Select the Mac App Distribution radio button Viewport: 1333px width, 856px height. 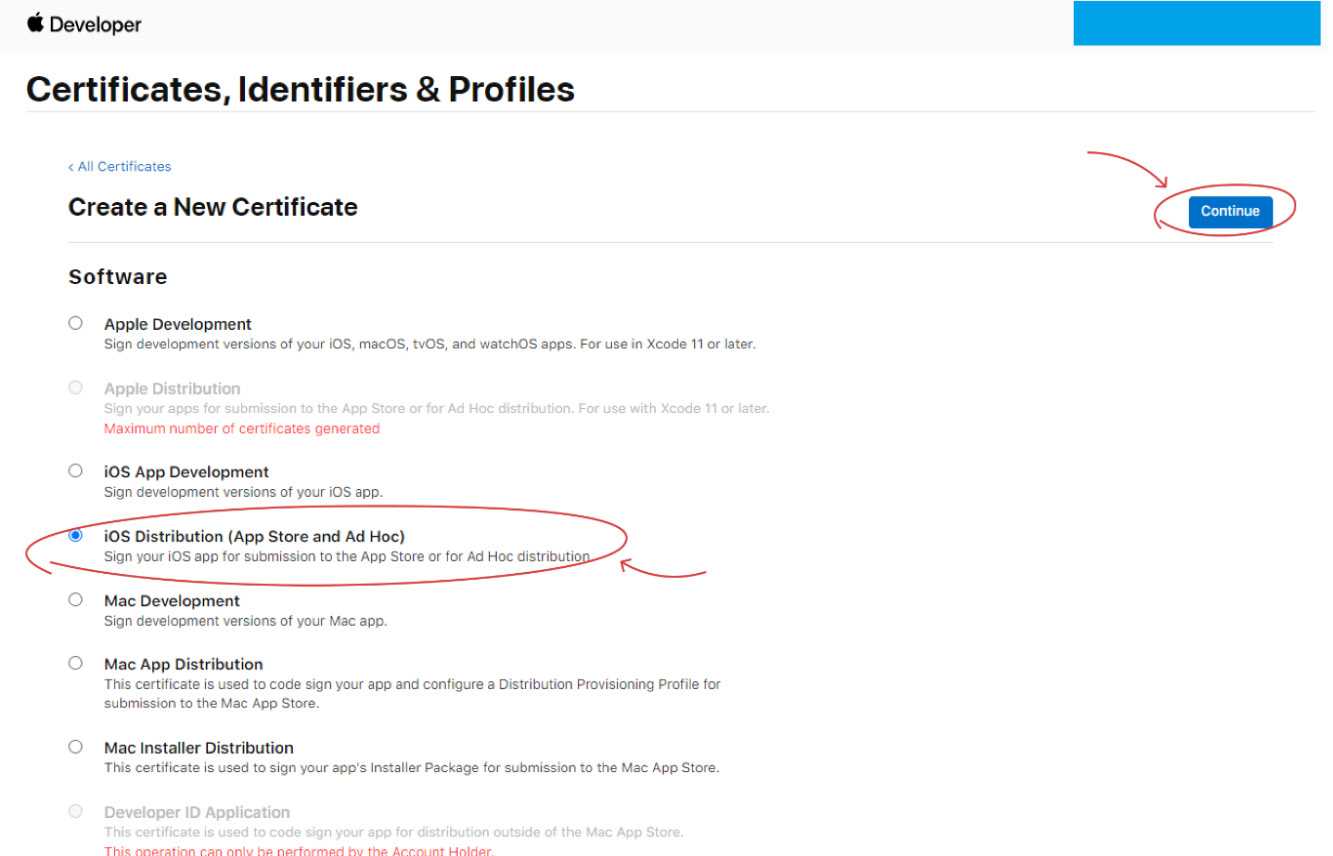coord(75,663)
